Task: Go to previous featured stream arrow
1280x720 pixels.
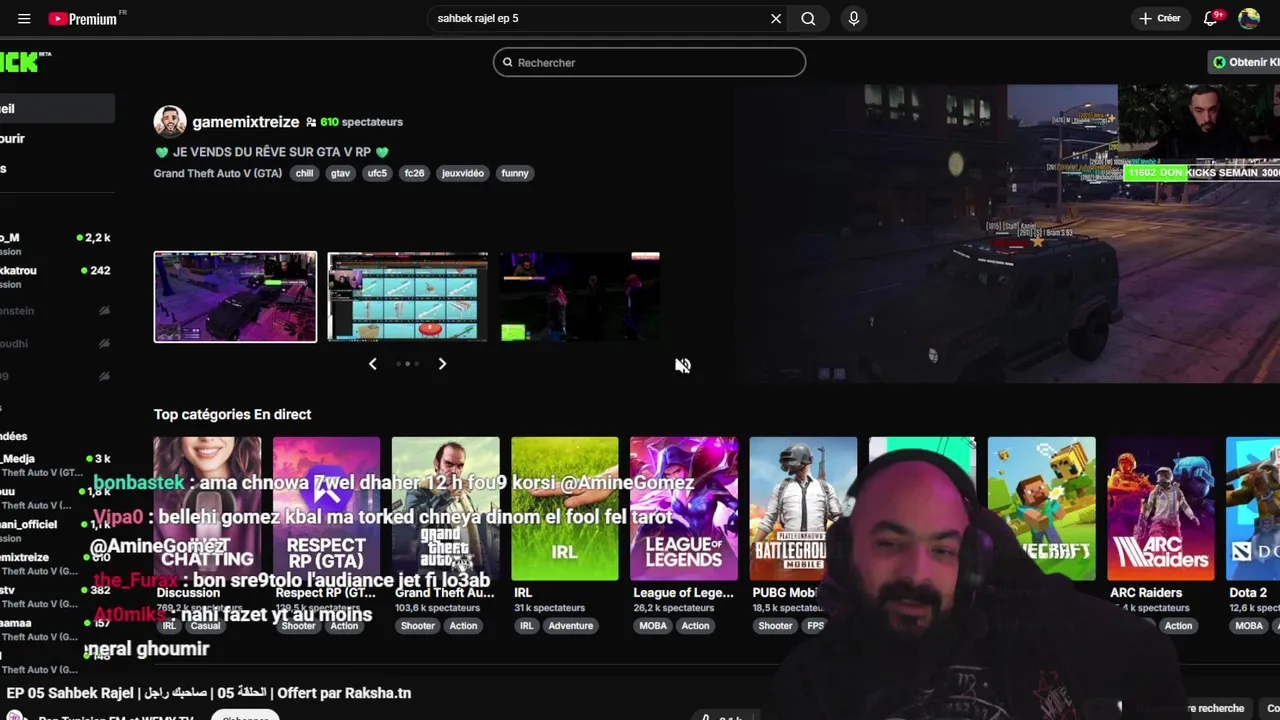Action: click(x=372, y=364)
